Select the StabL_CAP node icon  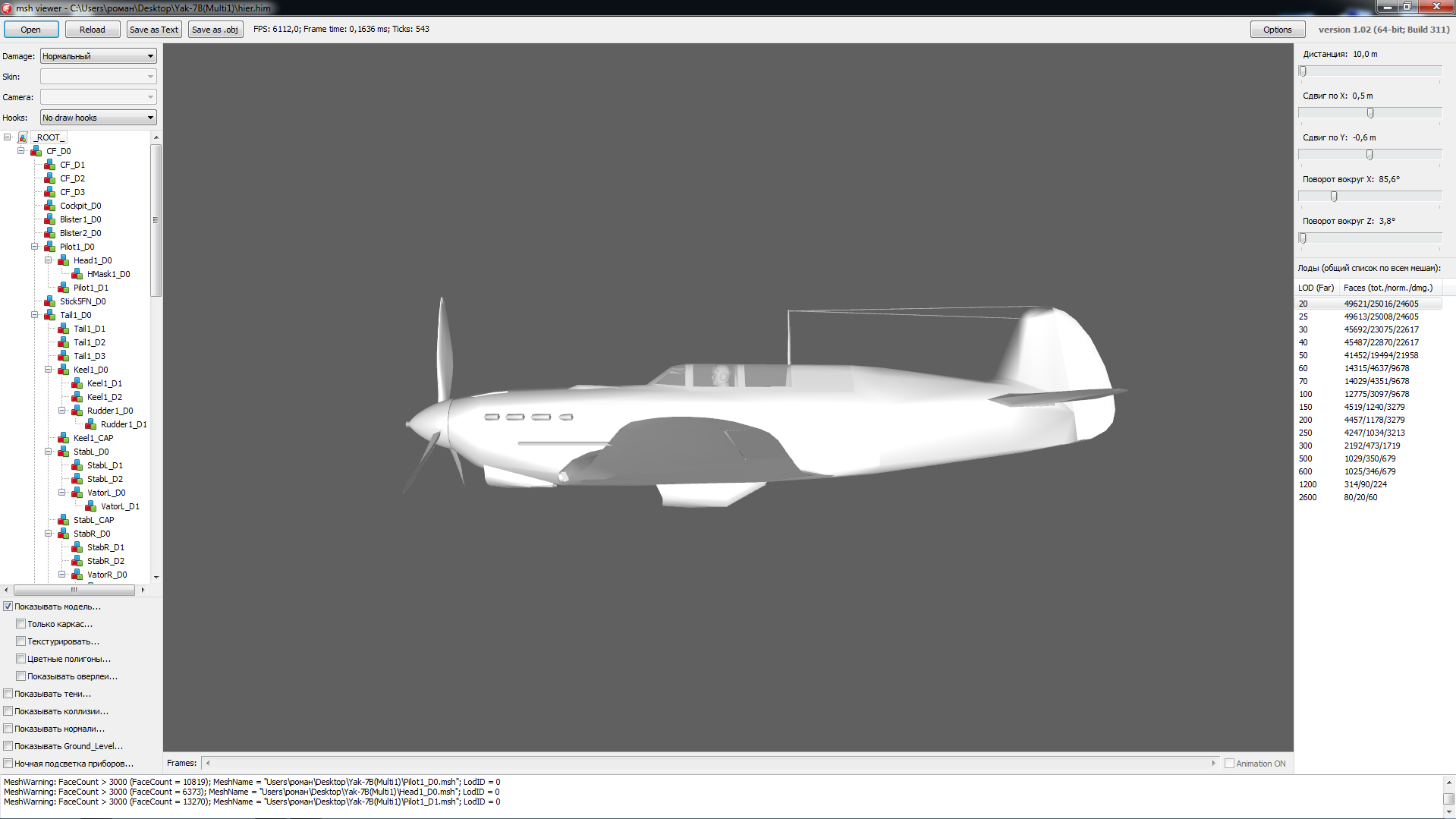pyautogui.click(x=63, y=520)
